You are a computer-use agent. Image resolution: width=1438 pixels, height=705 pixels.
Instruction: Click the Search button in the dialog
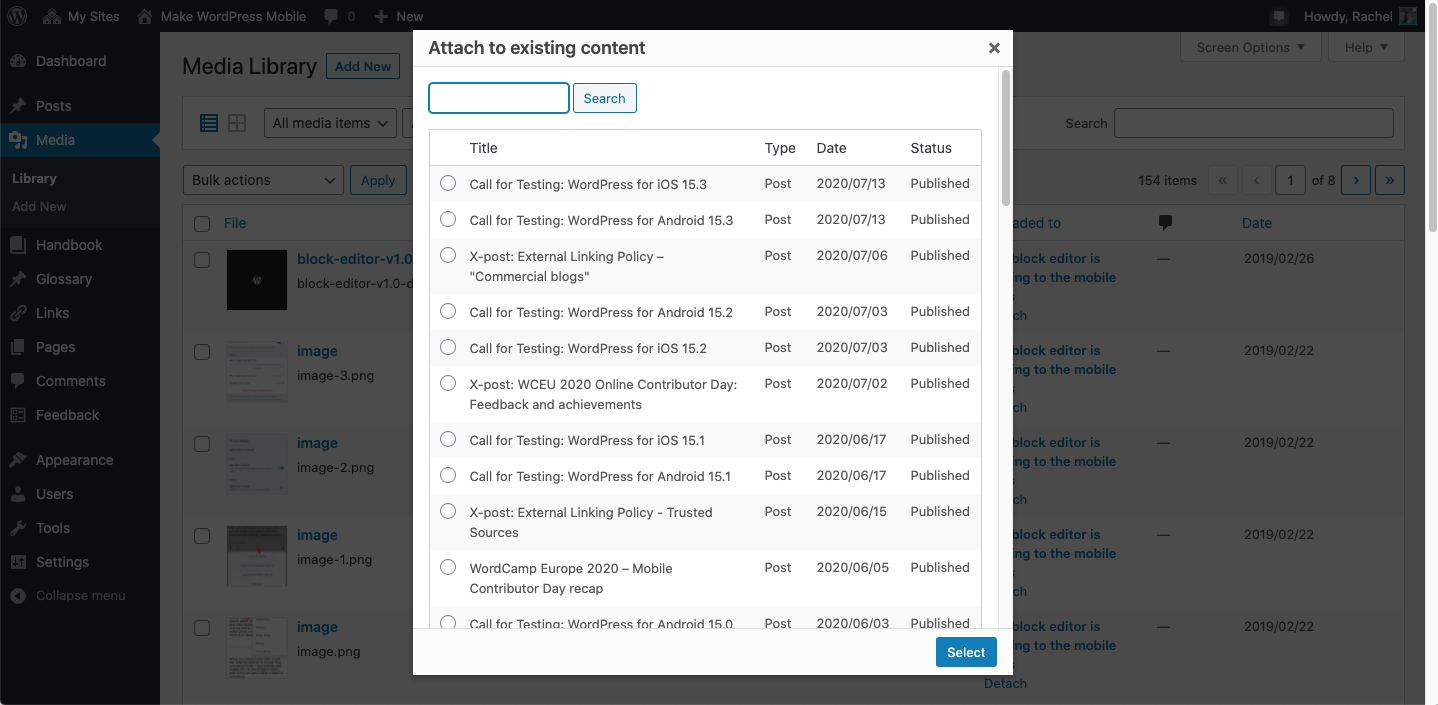click(605, 98)
